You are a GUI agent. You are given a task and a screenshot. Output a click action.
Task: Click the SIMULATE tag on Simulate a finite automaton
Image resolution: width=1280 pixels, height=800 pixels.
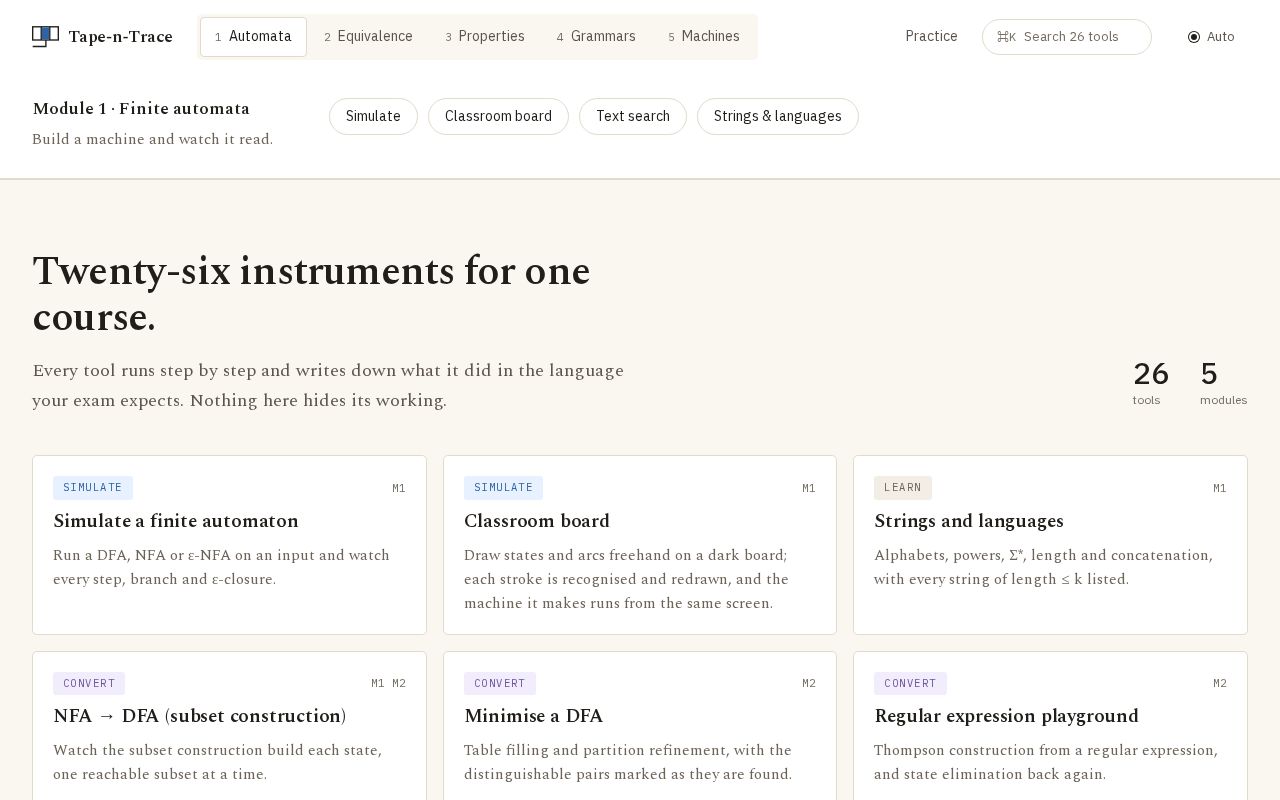coord(93,488)
